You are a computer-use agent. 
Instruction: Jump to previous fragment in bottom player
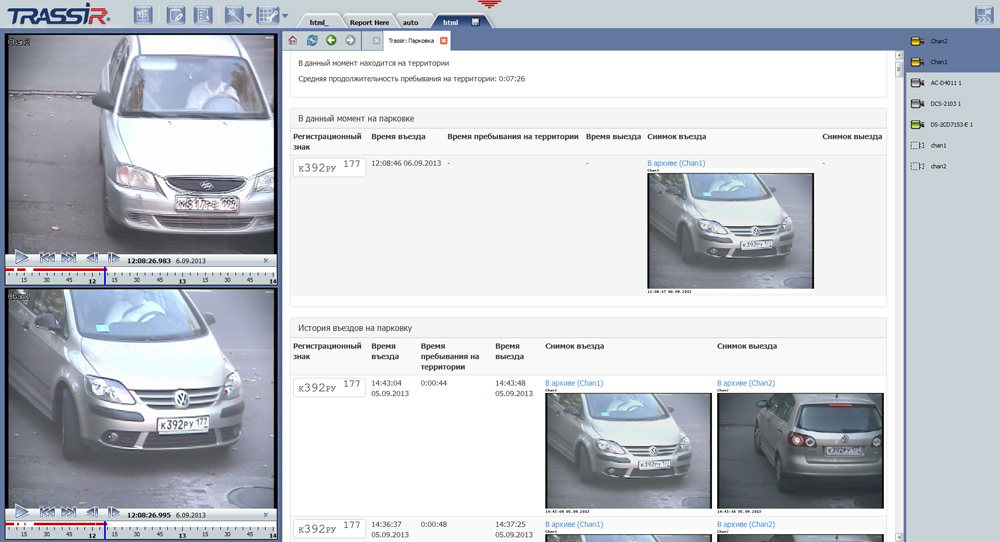pyautogui.click(x=47, y=512)
